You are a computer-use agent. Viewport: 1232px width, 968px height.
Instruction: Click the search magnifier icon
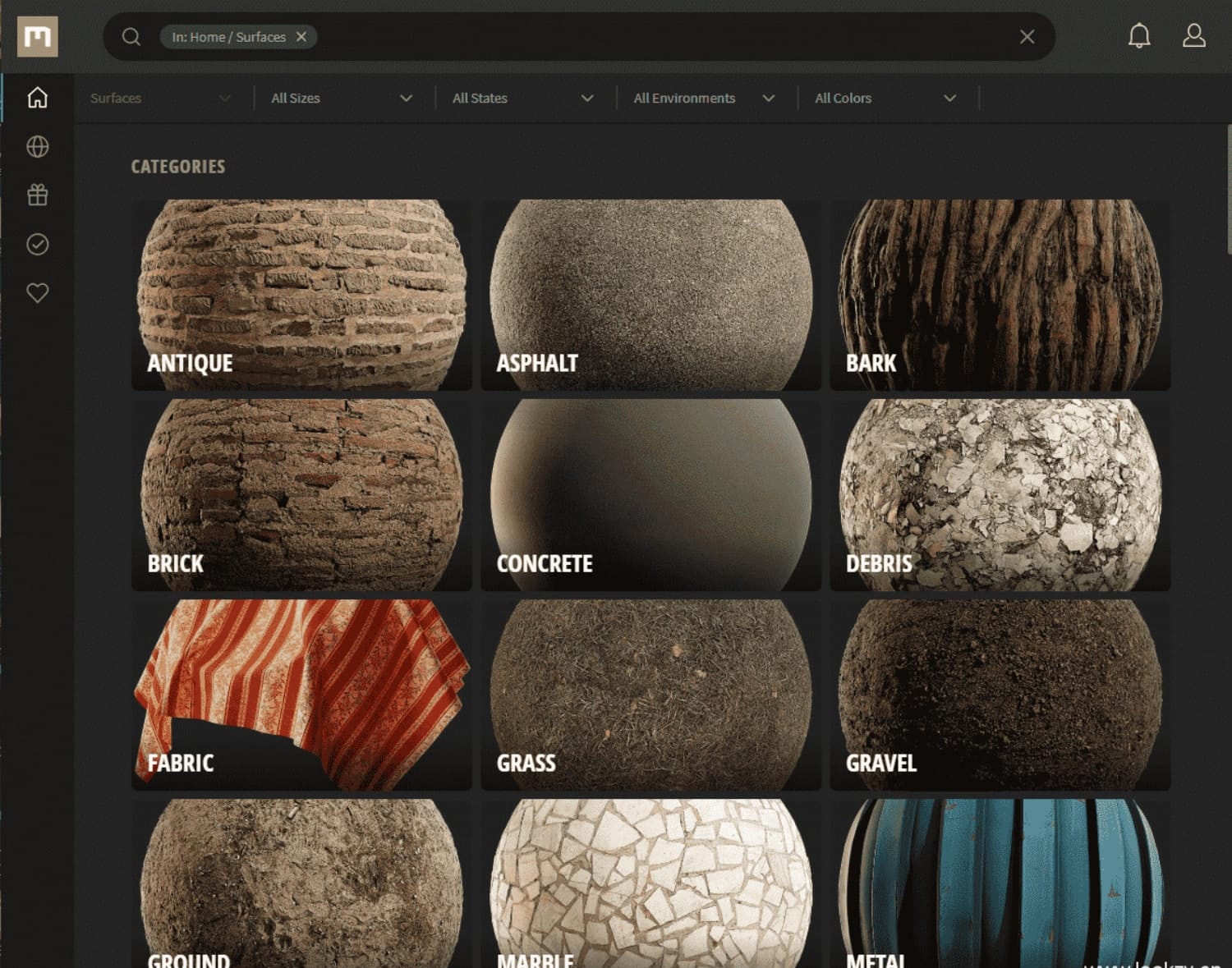[x=131, y=37]
